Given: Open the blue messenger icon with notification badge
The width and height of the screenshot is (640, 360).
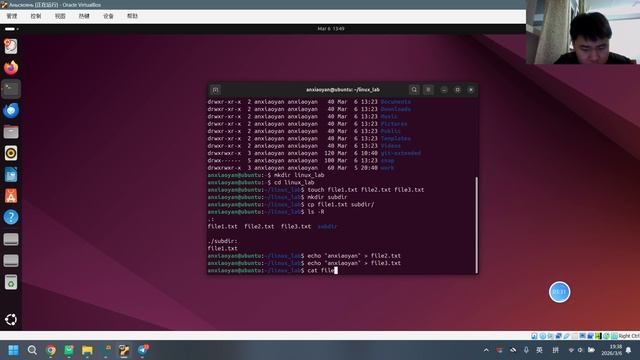Looking at the screenshot, I should tap(143, 350).
